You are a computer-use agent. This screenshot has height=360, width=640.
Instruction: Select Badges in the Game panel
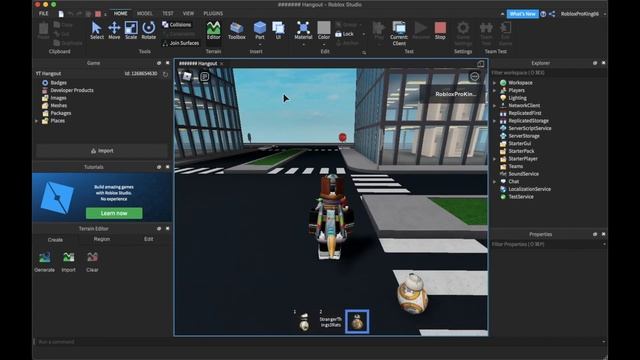[58, 82]
